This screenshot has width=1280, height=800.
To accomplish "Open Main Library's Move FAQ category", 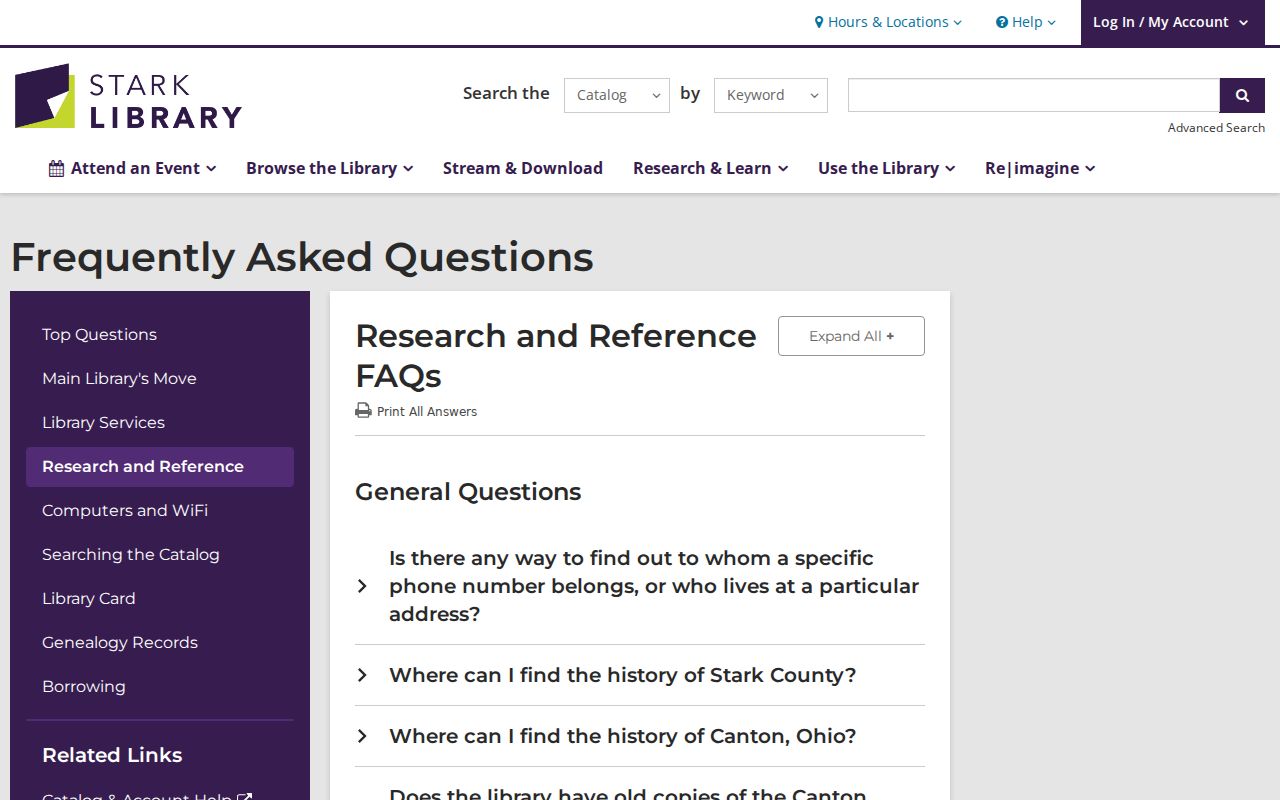I will [x=160, y=379].
